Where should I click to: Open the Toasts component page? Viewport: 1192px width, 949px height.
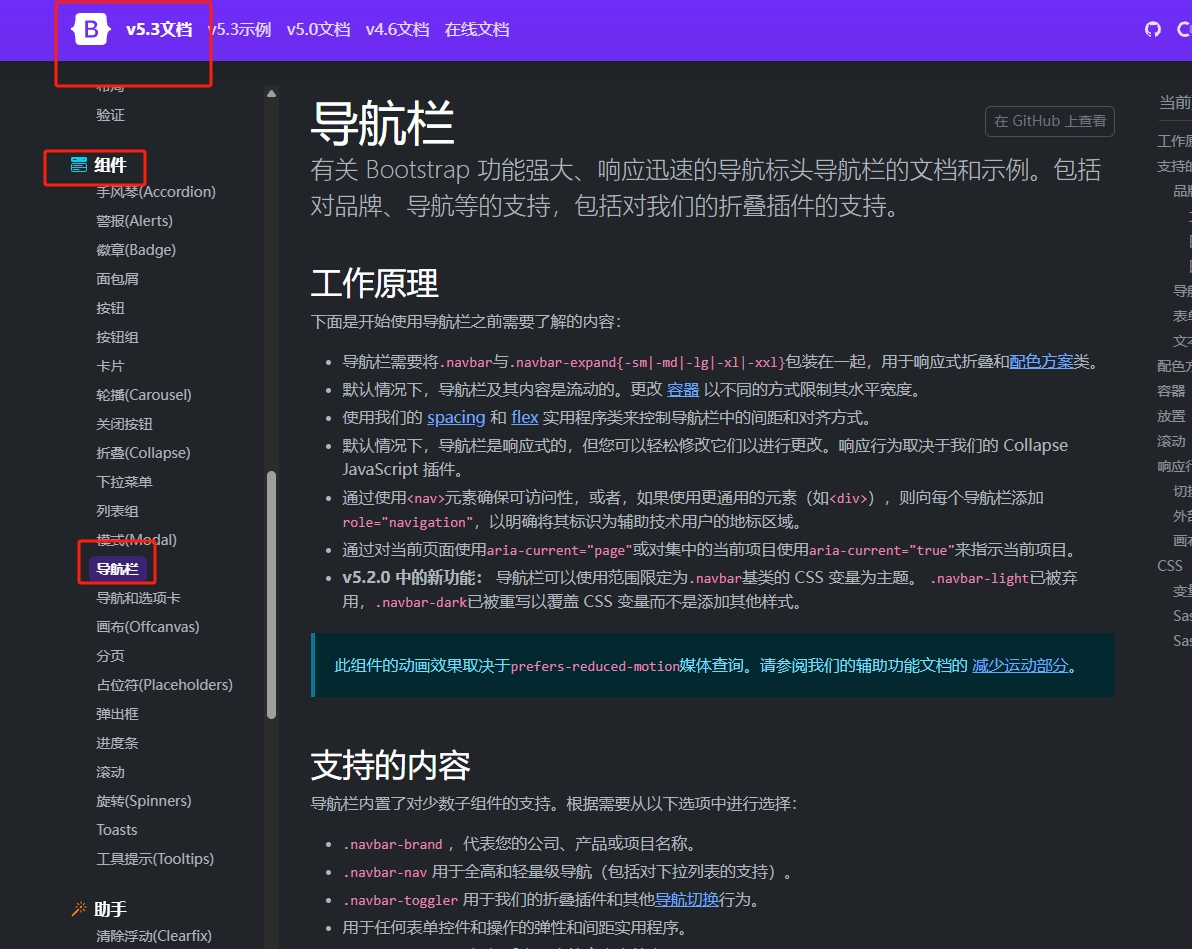[x=116, y=829]
